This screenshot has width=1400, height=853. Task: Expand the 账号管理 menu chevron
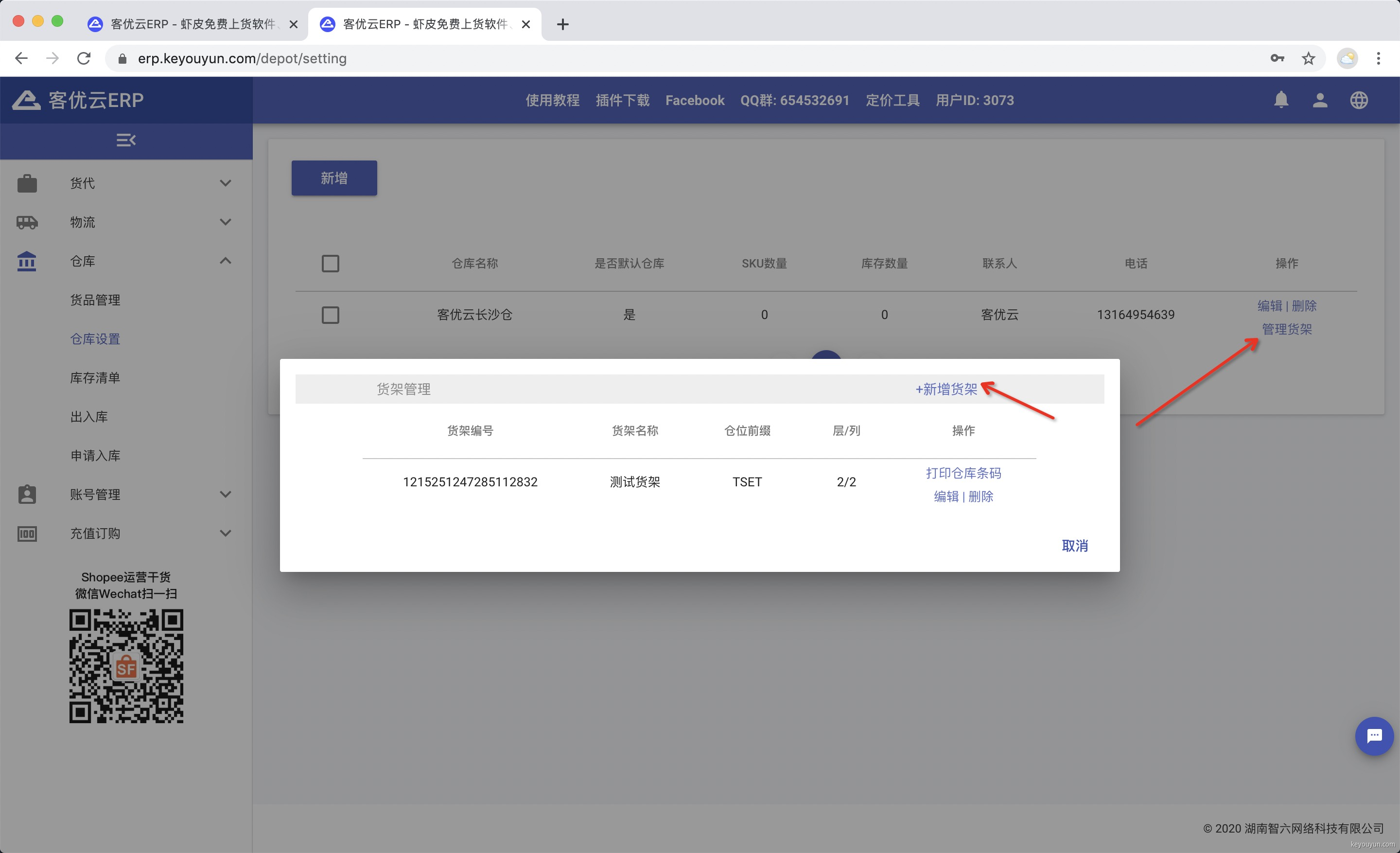click(x=225, y=495)
